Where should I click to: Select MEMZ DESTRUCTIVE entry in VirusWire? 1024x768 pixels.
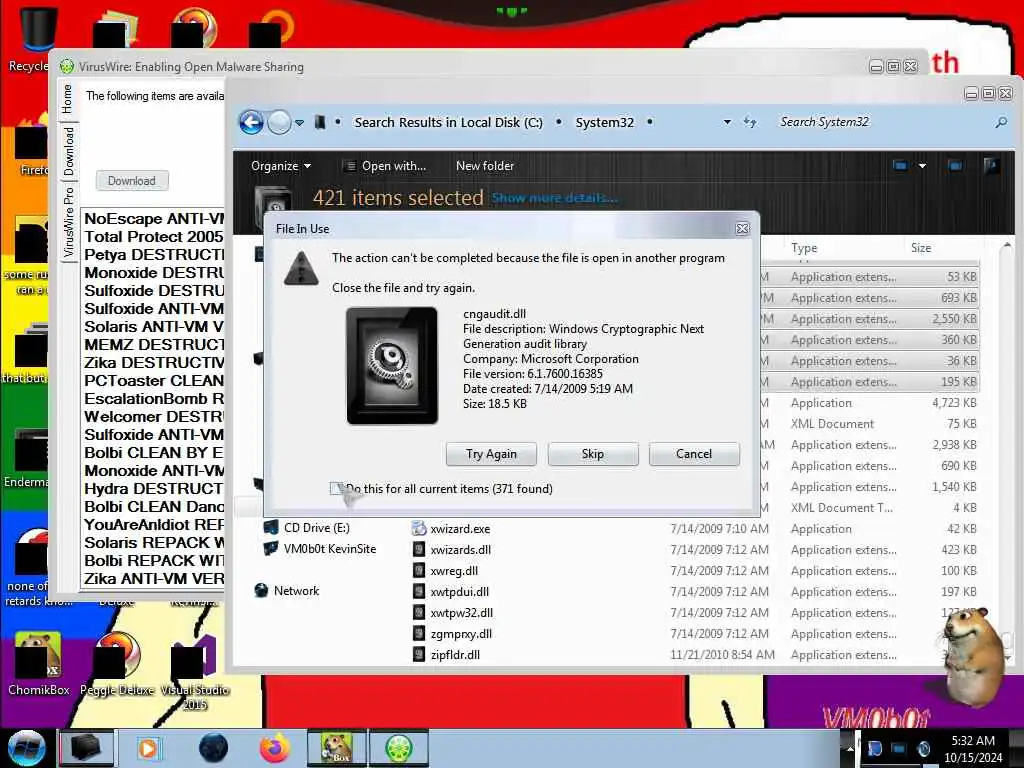[153, 344]
